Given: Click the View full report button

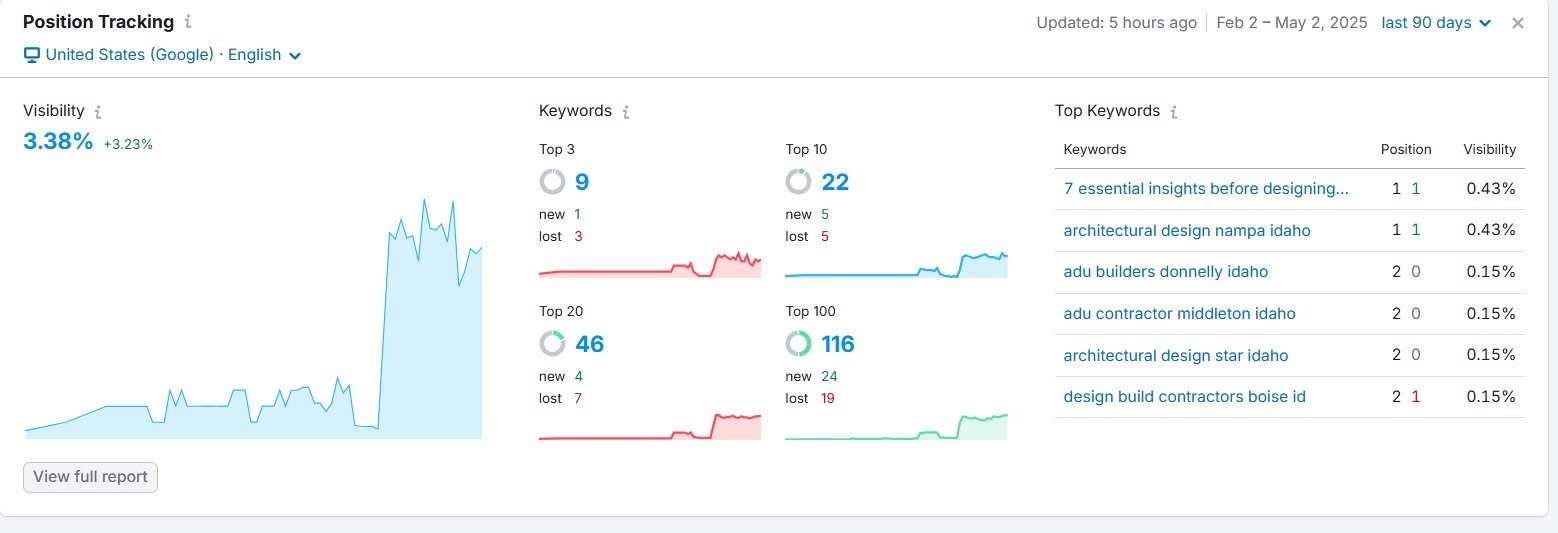Looking at the screenshot, I should tap(90, 477).
